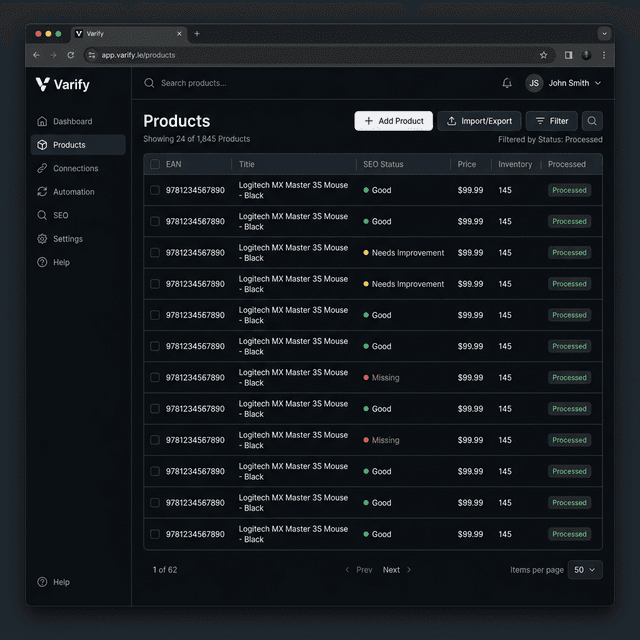Navigate to SEO section
This screenshot has height=640, width=640.
coord(53,215)
